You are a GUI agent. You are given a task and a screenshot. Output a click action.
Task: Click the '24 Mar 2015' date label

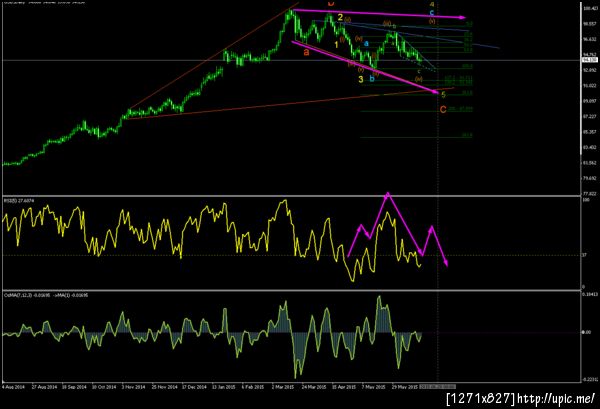pos(314,387)
